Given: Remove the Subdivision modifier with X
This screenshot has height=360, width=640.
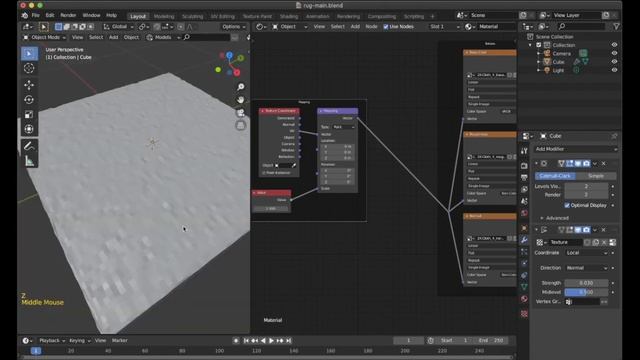Looking at the screenshot, I should tap(604, 163).
